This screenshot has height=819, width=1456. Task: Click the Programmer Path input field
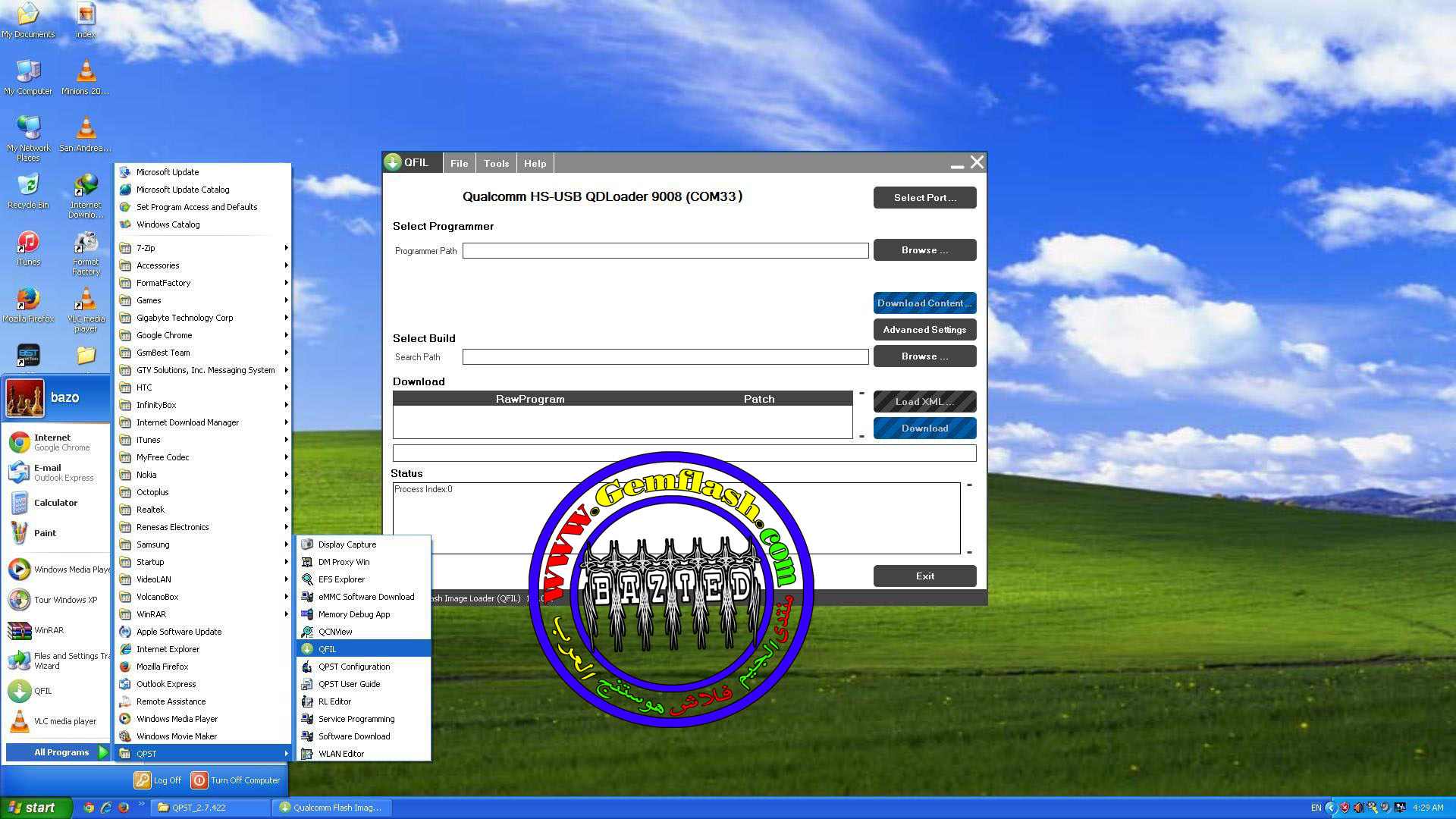[665, 251]
